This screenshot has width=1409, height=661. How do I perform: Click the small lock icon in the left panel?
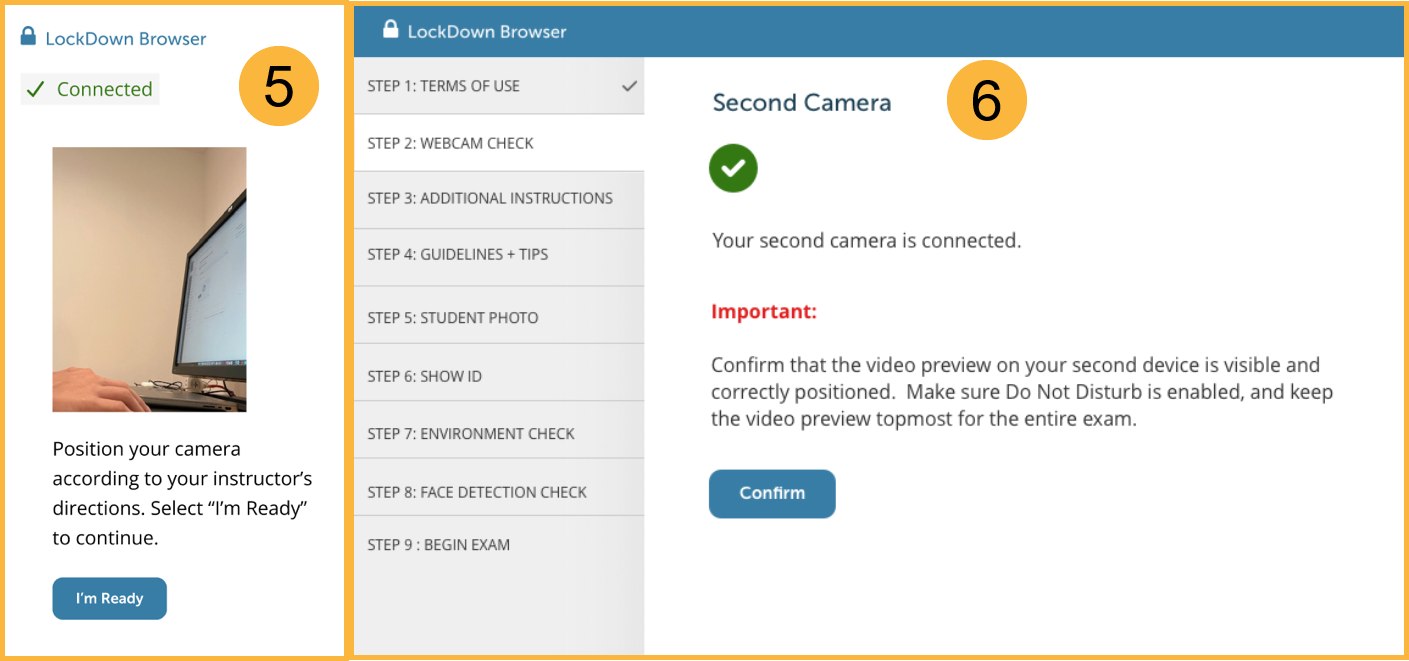[x=29, y=38]
